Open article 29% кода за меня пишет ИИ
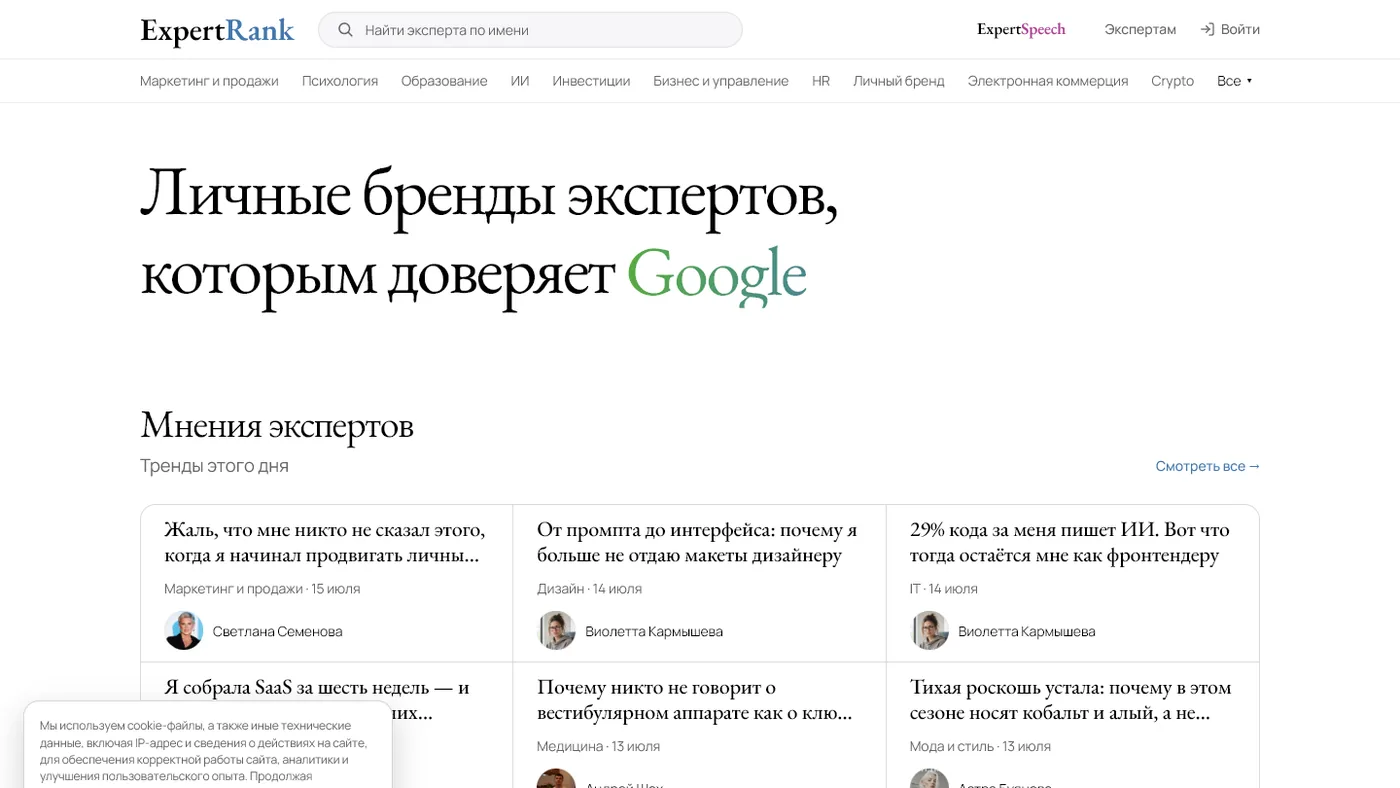 (x=1069, y=542)
